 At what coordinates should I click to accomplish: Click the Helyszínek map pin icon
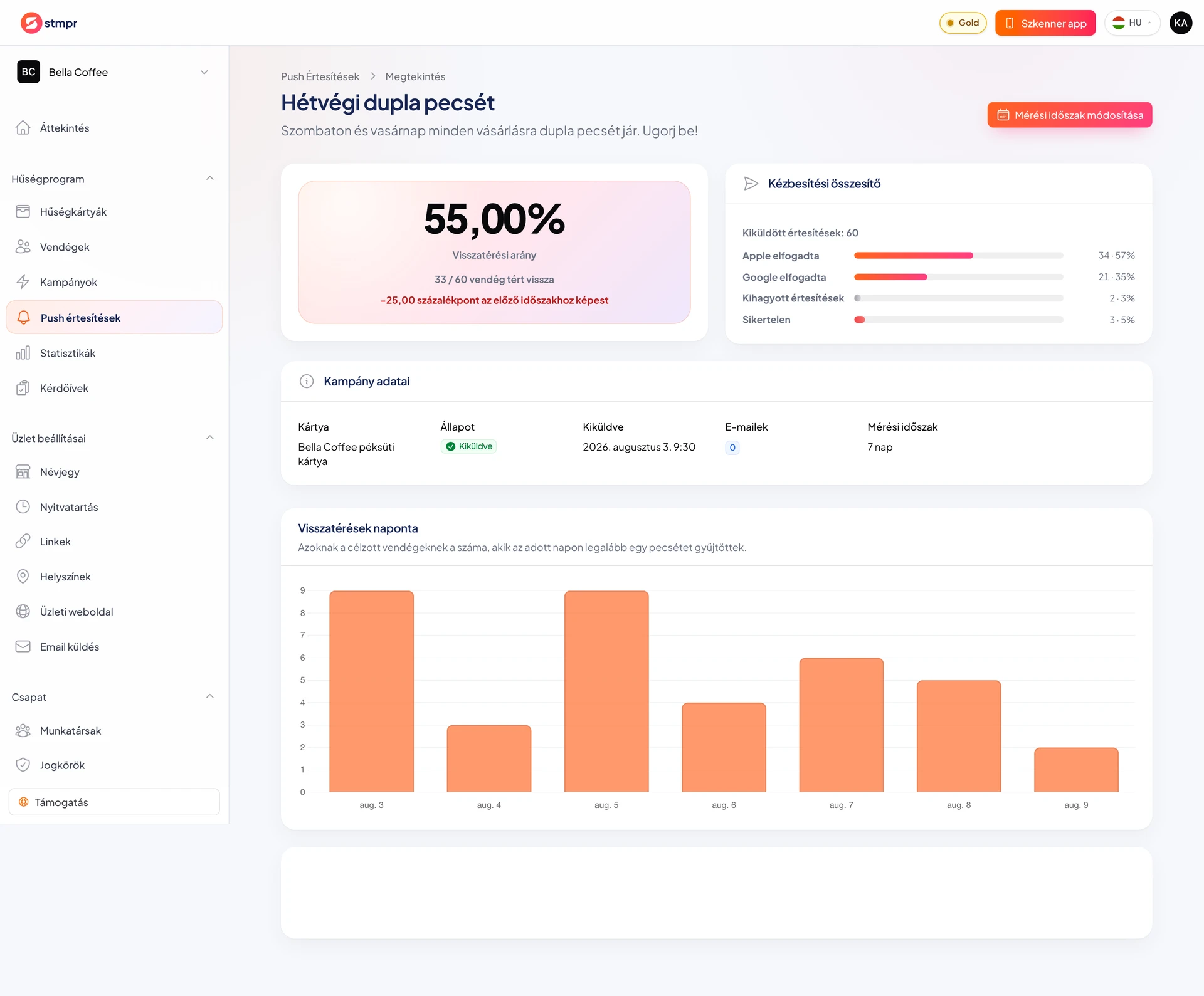point(23,577)
